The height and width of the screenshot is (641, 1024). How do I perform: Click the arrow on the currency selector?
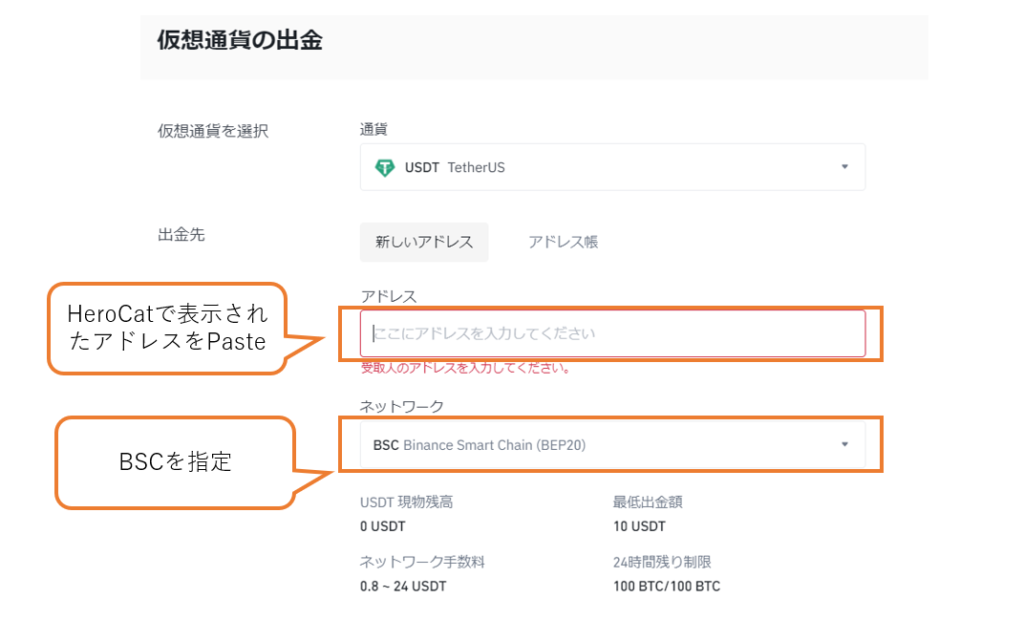point(844,167)
